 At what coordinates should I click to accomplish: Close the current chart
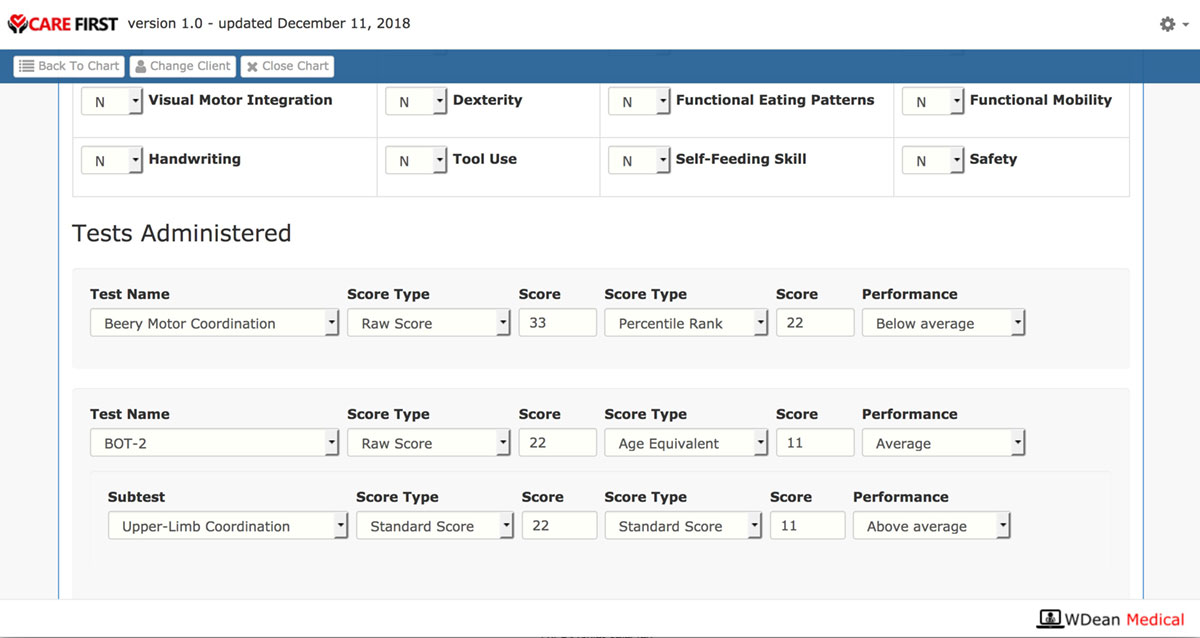coord(287,66)
